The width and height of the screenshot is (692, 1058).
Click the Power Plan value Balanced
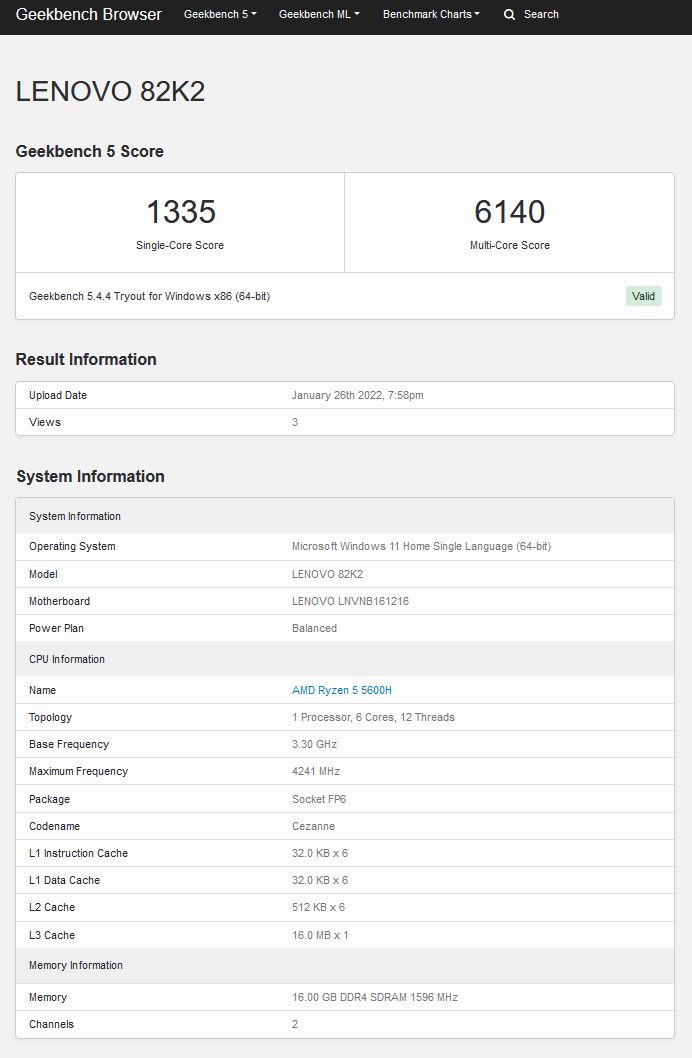click(x=314, y=628)
